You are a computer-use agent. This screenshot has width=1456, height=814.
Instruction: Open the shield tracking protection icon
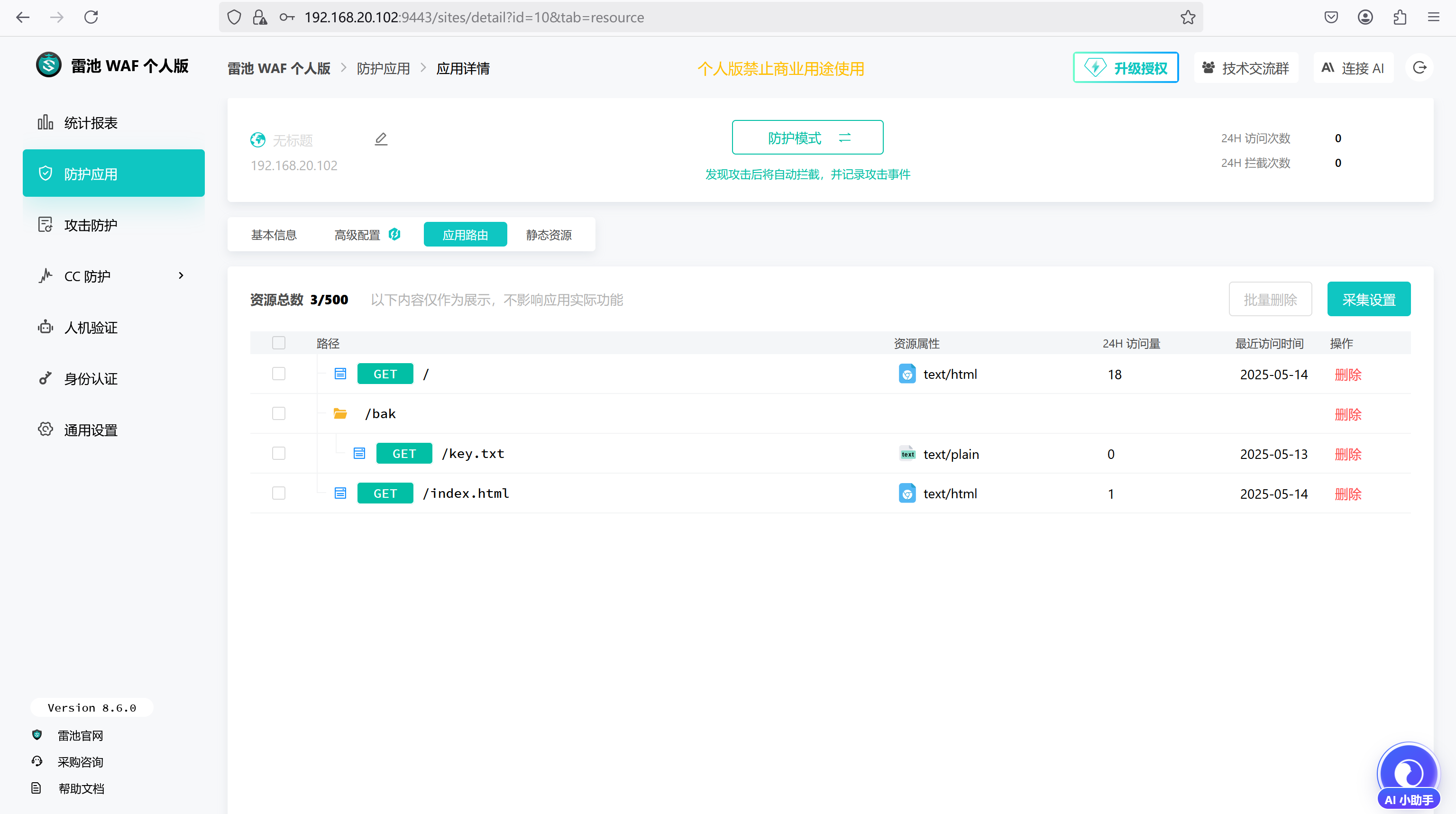234,18
